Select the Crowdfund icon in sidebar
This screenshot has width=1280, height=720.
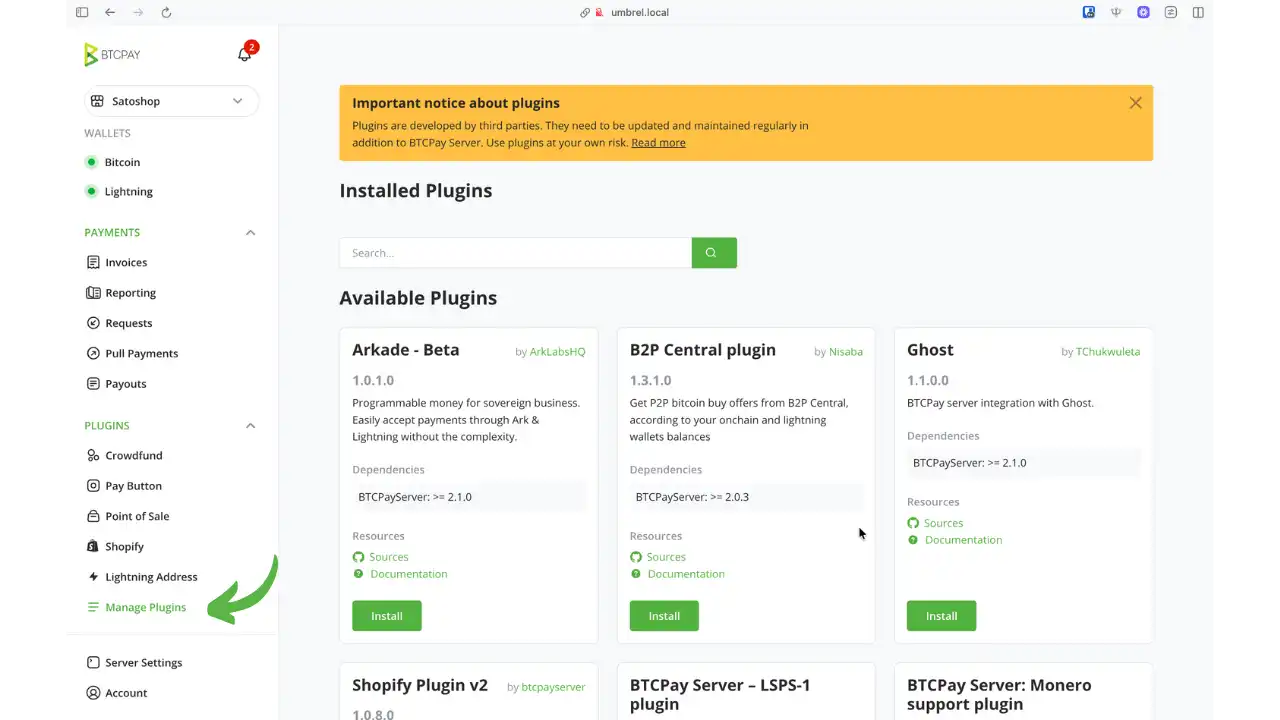click(x=91, y=455)
